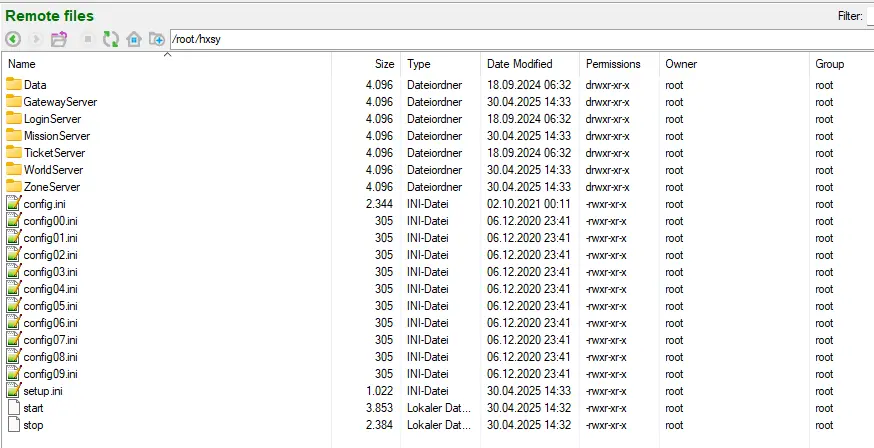Viewport: 874px width, 448px height.
Task: Click the /root/hxsy path field
Action: click(x=522, y=40)
